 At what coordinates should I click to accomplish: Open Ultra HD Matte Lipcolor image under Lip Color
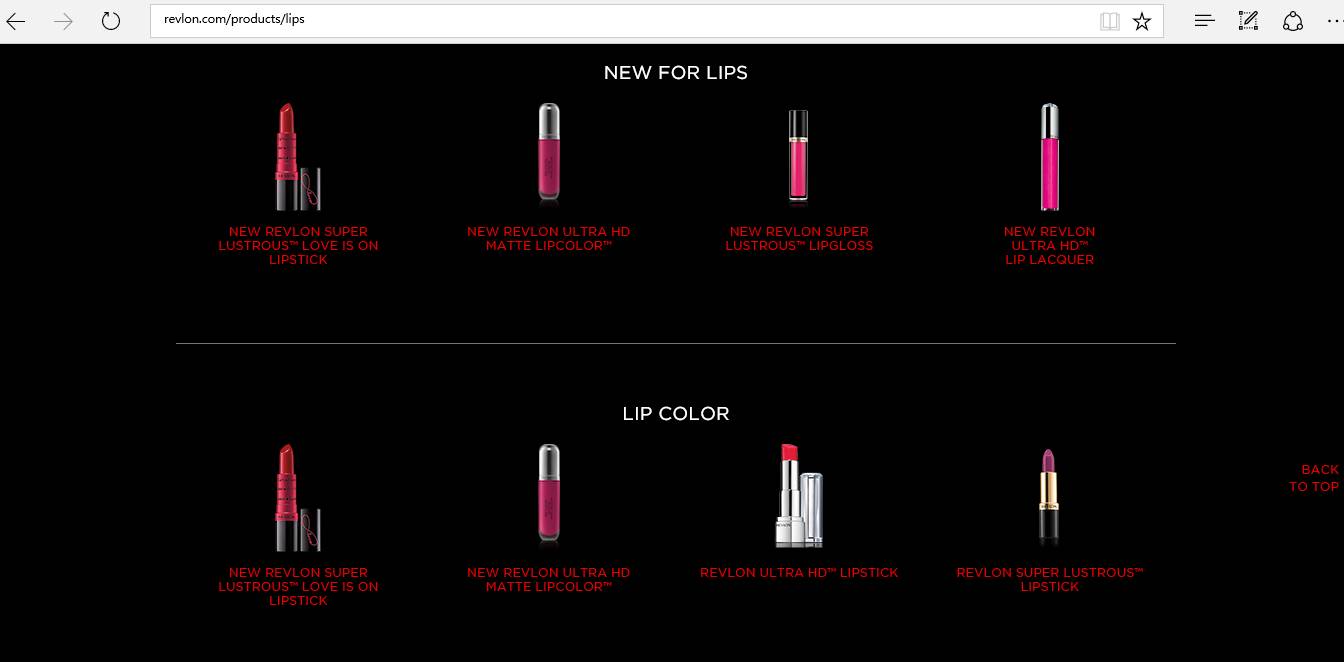click(x=548, y=495)
